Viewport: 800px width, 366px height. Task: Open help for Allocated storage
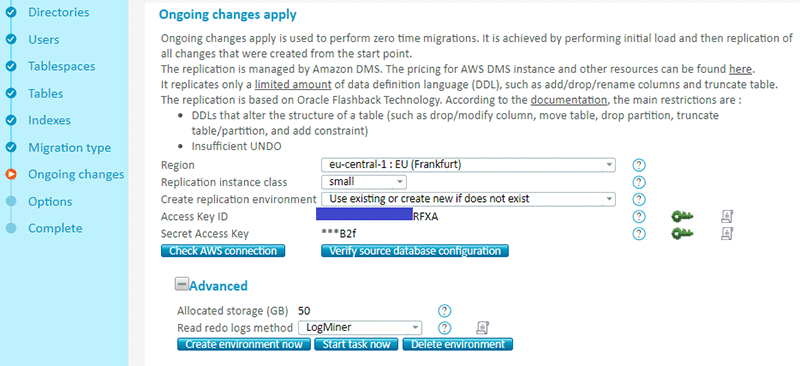coord(445,311)
